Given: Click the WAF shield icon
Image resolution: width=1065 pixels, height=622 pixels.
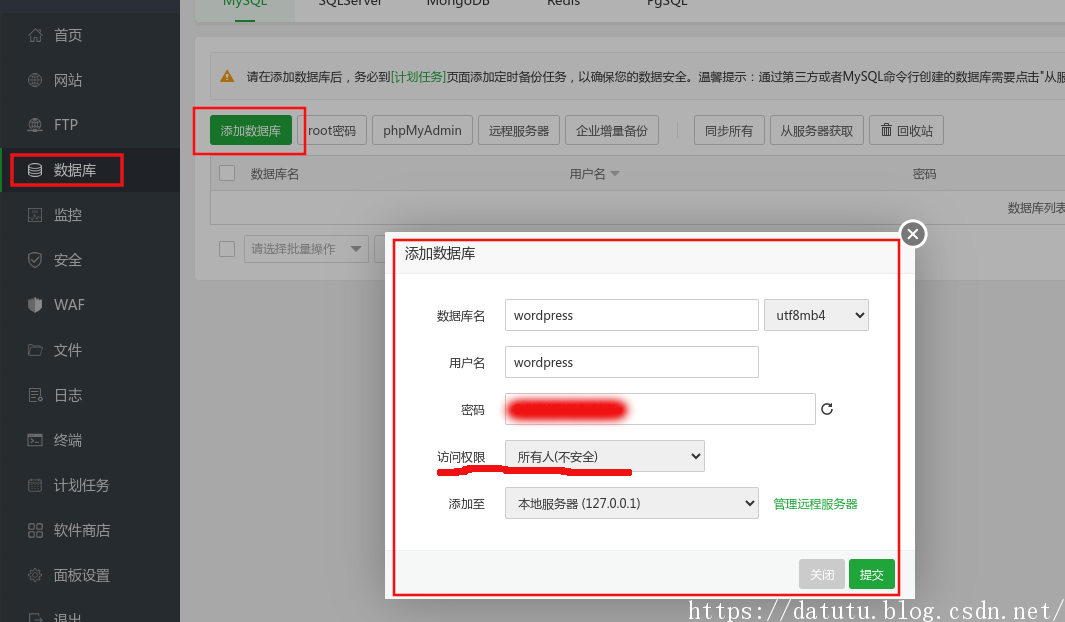Looking at the screenshot, I should pos(35,305).
